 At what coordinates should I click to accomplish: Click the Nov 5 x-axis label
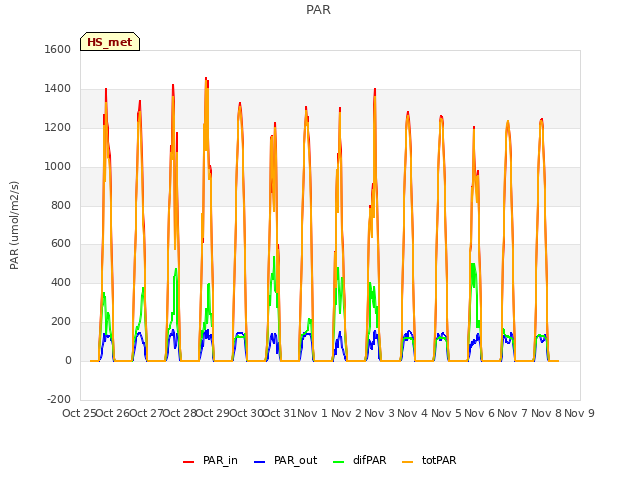(446, 413)
